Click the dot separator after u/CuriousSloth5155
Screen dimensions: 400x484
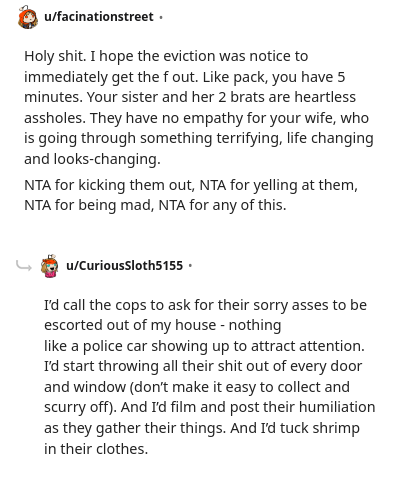190,266
